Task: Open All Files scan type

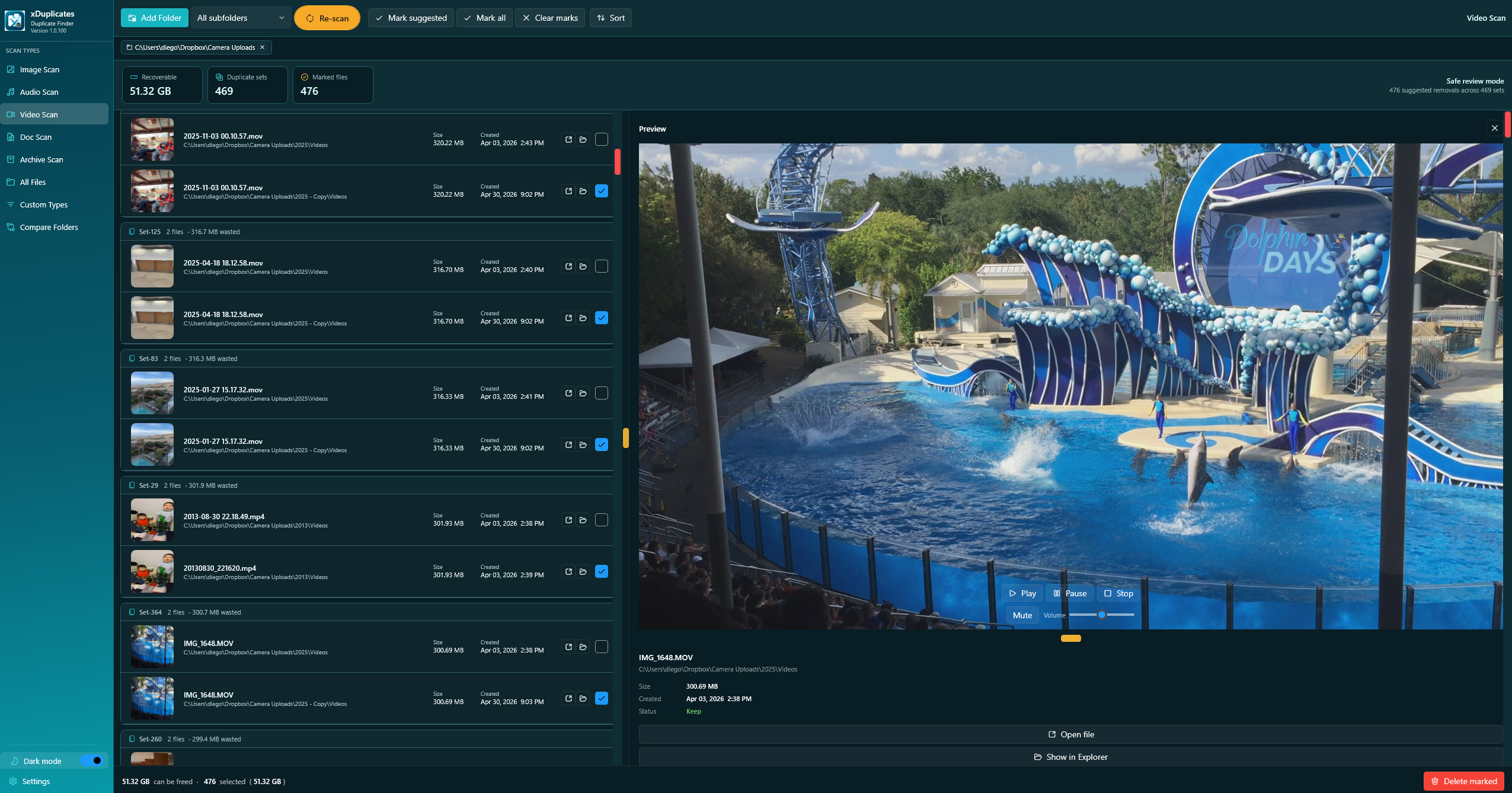Action: coord(54,182)
